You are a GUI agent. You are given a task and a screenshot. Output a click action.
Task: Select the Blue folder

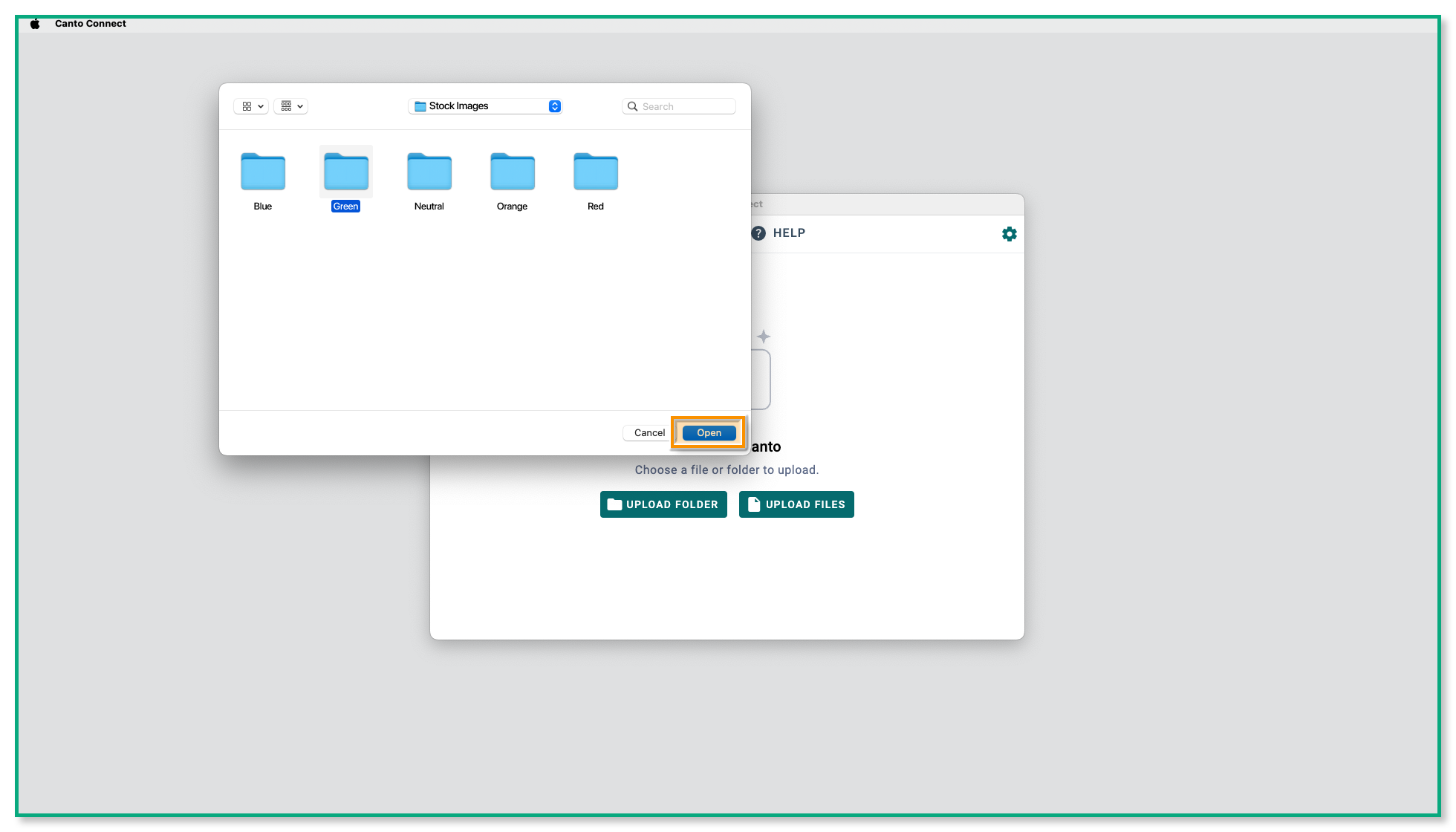point(262,172)
